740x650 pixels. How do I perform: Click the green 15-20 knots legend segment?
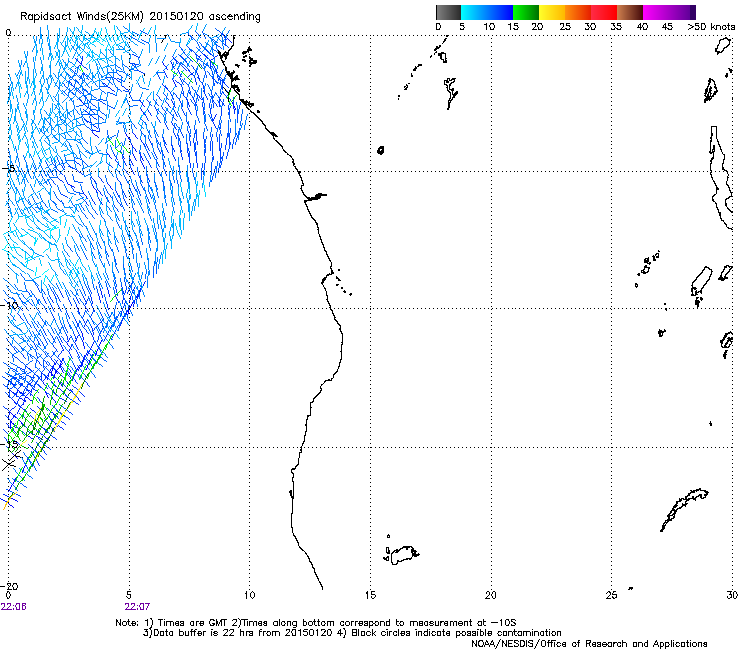coord(526,12)
